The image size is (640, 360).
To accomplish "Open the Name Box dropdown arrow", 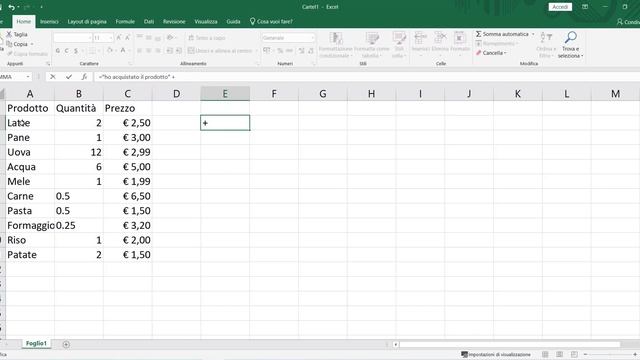I will pyautogui.click(x=28, y=77).
